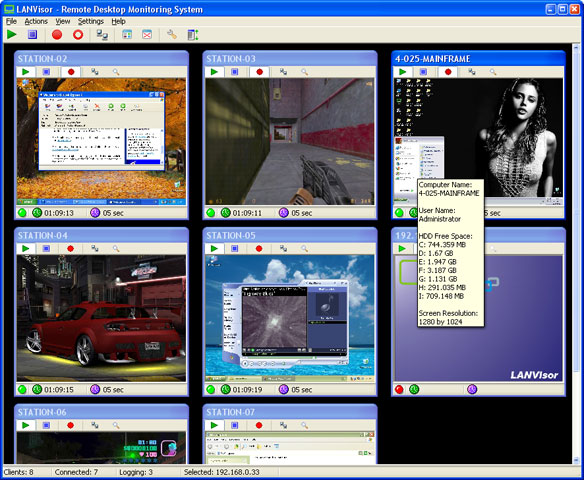This screenshot has width=584, height=480.
Task: Click the vertical scrollbar of monitoring area
Action: pyautogui.click(x=577, y=254)
